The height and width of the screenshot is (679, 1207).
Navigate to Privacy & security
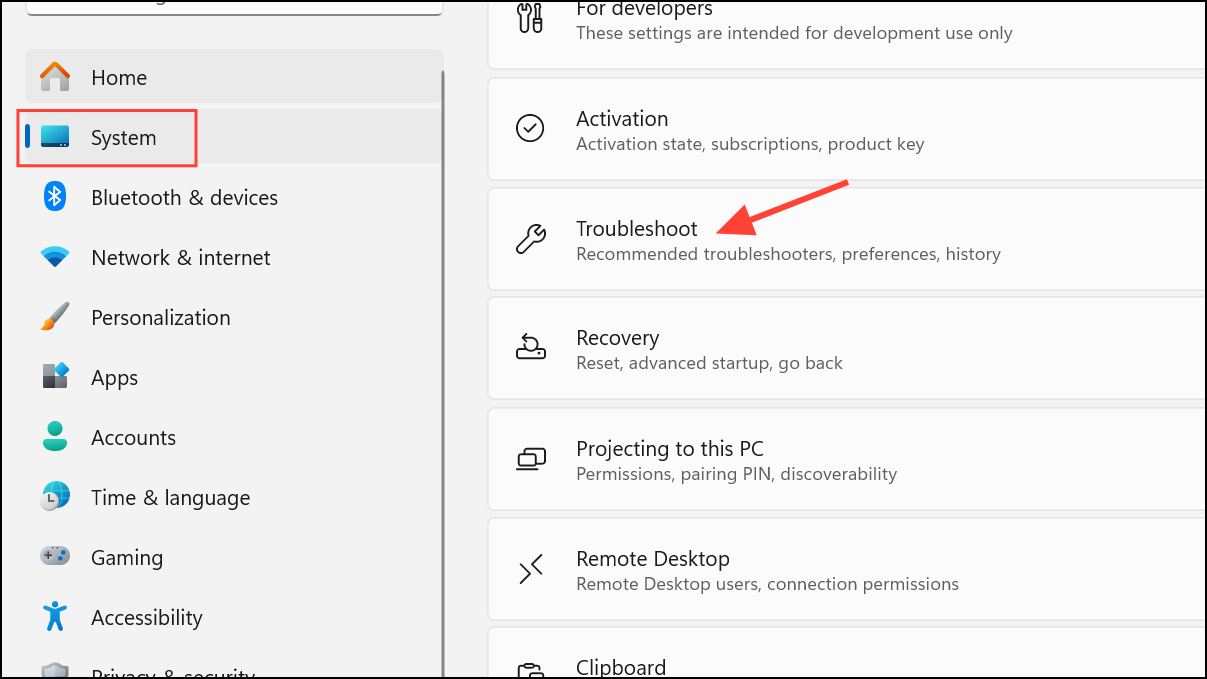[x=171, y=671]
